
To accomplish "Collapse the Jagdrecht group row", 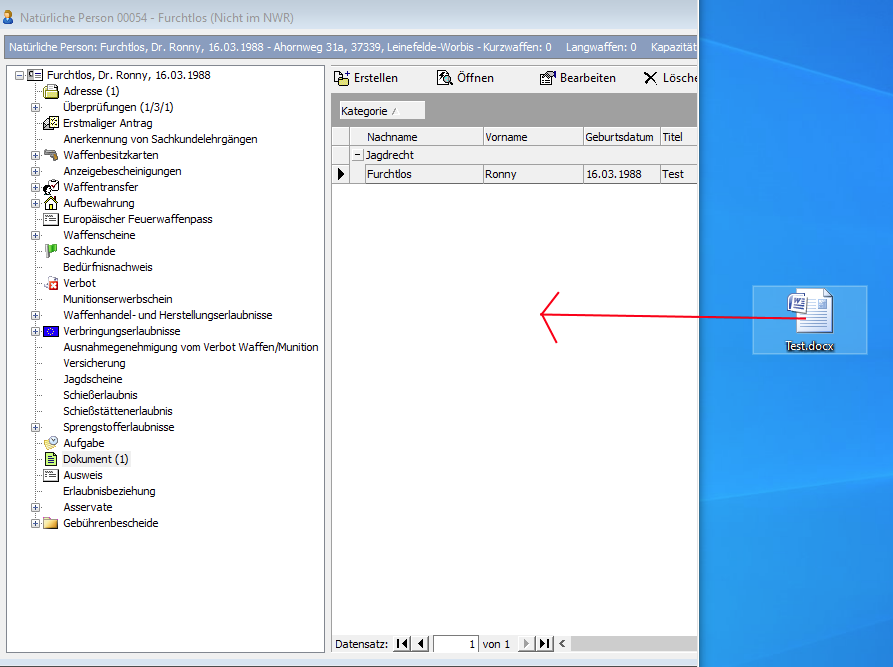I will [x=358, y=155].
